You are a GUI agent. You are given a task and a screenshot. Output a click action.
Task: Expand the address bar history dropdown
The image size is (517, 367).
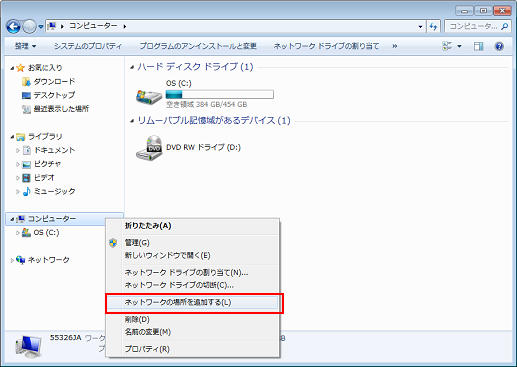click(420, 26)
